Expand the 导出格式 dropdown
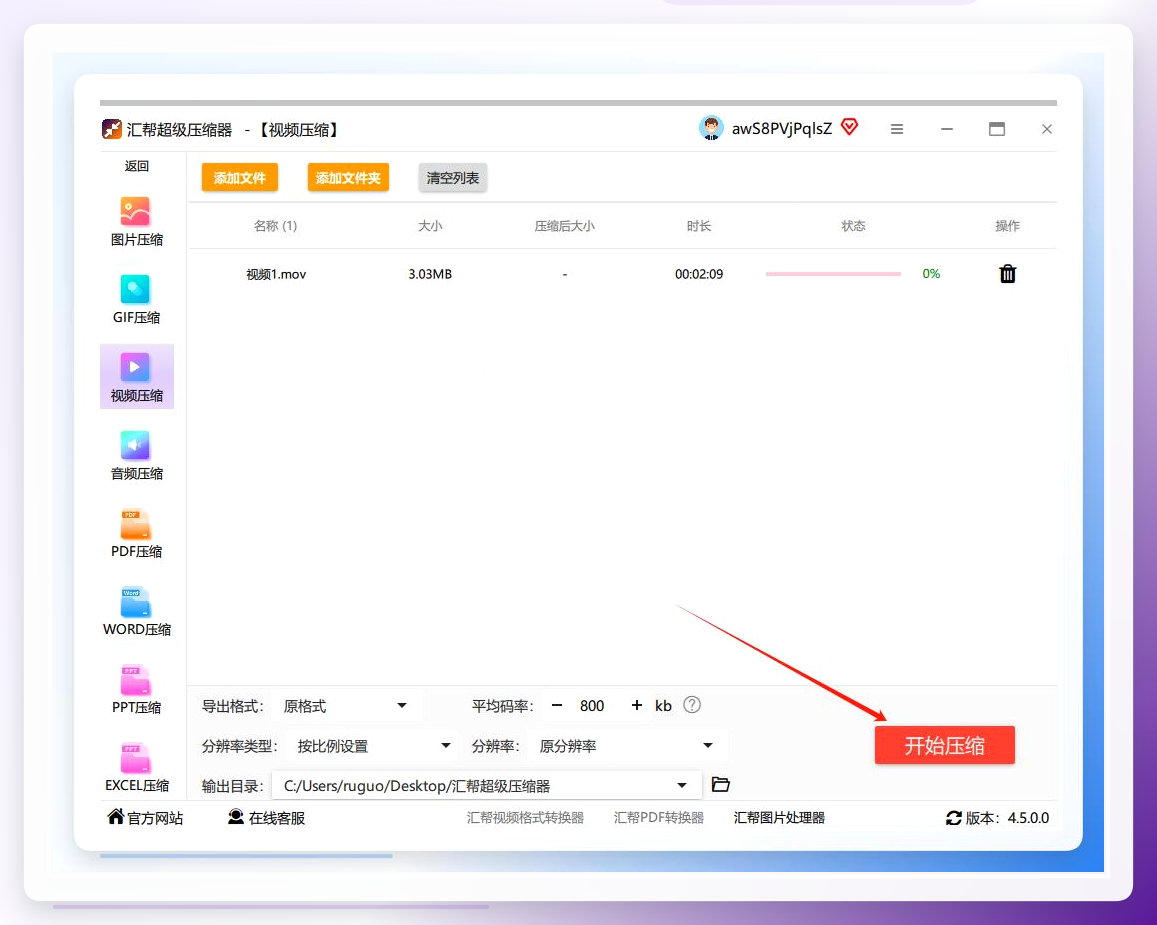Screen dimensions: 1157x925 coord(347,706)
